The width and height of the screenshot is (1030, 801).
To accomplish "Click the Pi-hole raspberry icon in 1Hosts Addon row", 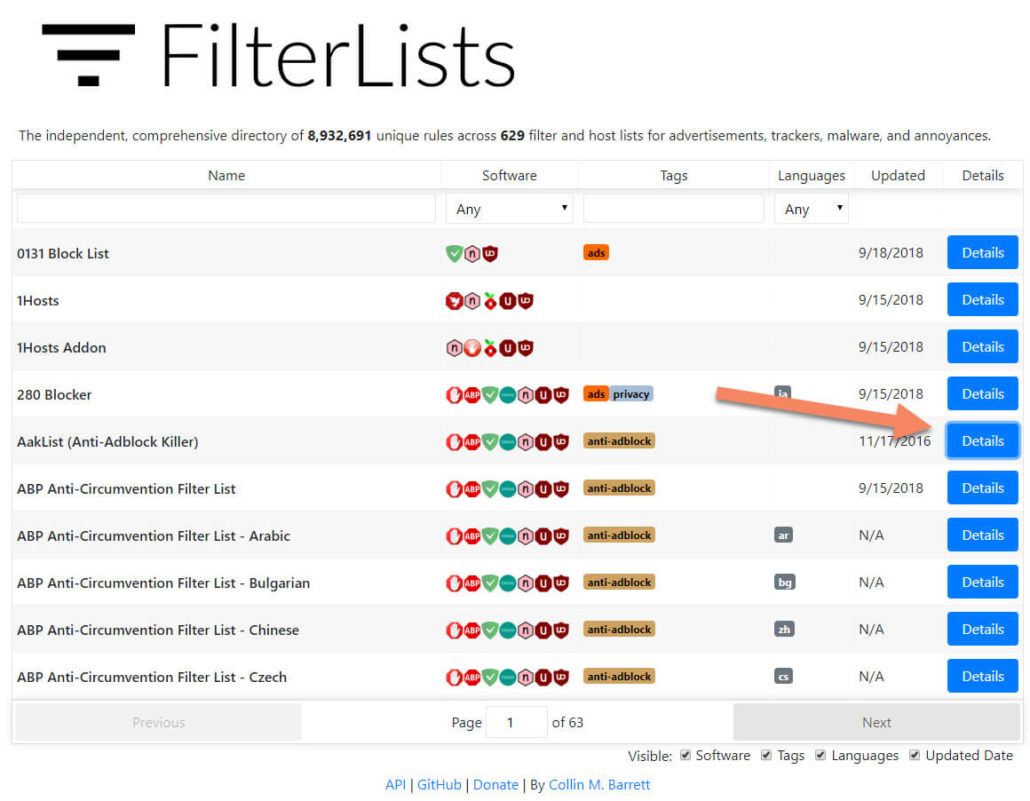I will 489,348.
